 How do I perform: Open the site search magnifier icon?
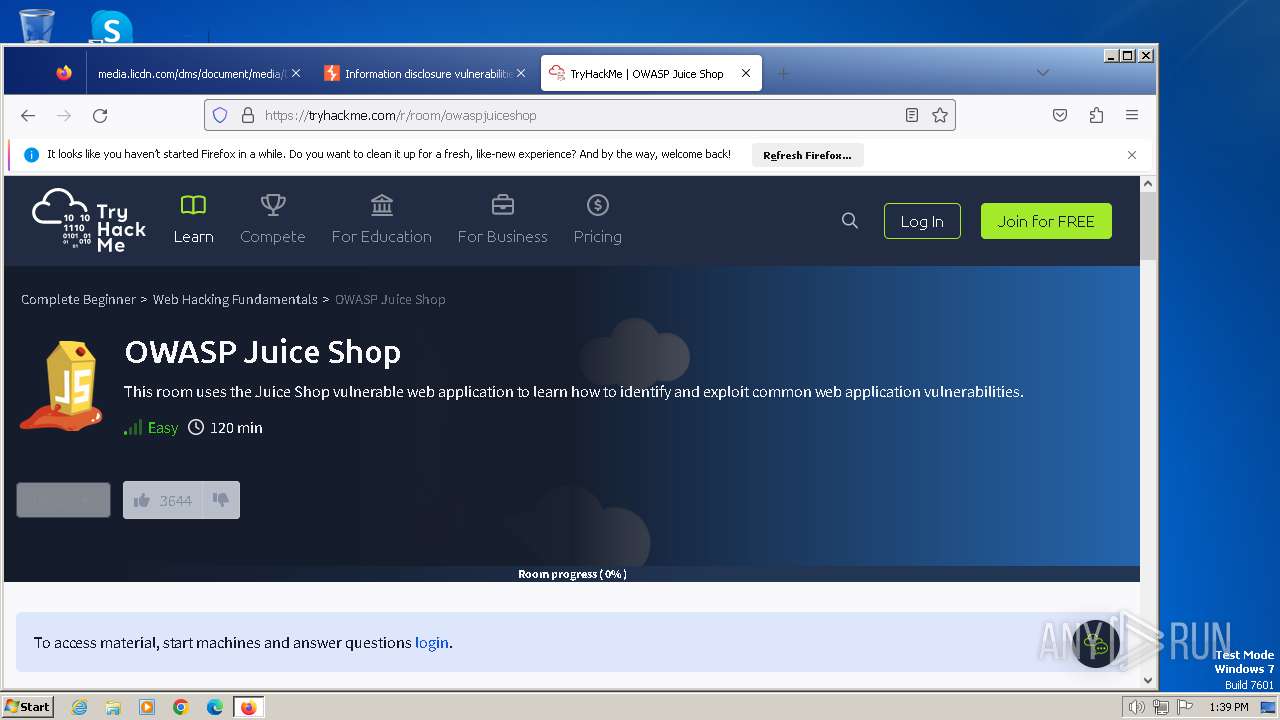850,221
